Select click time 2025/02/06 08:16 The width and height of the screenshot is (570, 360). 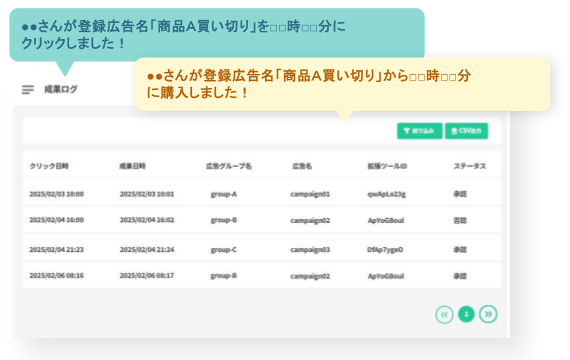click(57, 276)
